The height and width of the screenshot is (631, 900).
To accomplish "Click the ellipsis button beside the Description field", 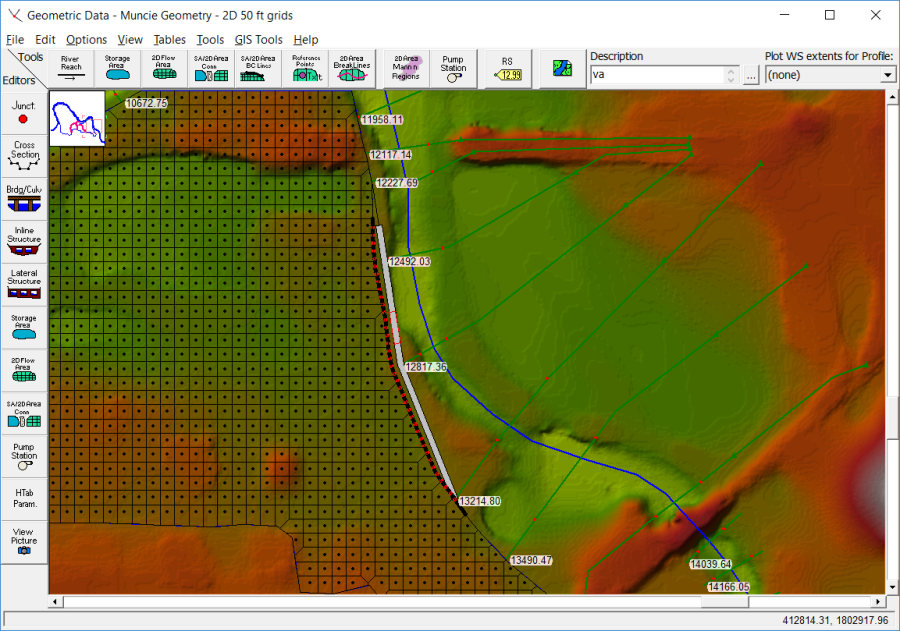I will click(x=750, y=74).
